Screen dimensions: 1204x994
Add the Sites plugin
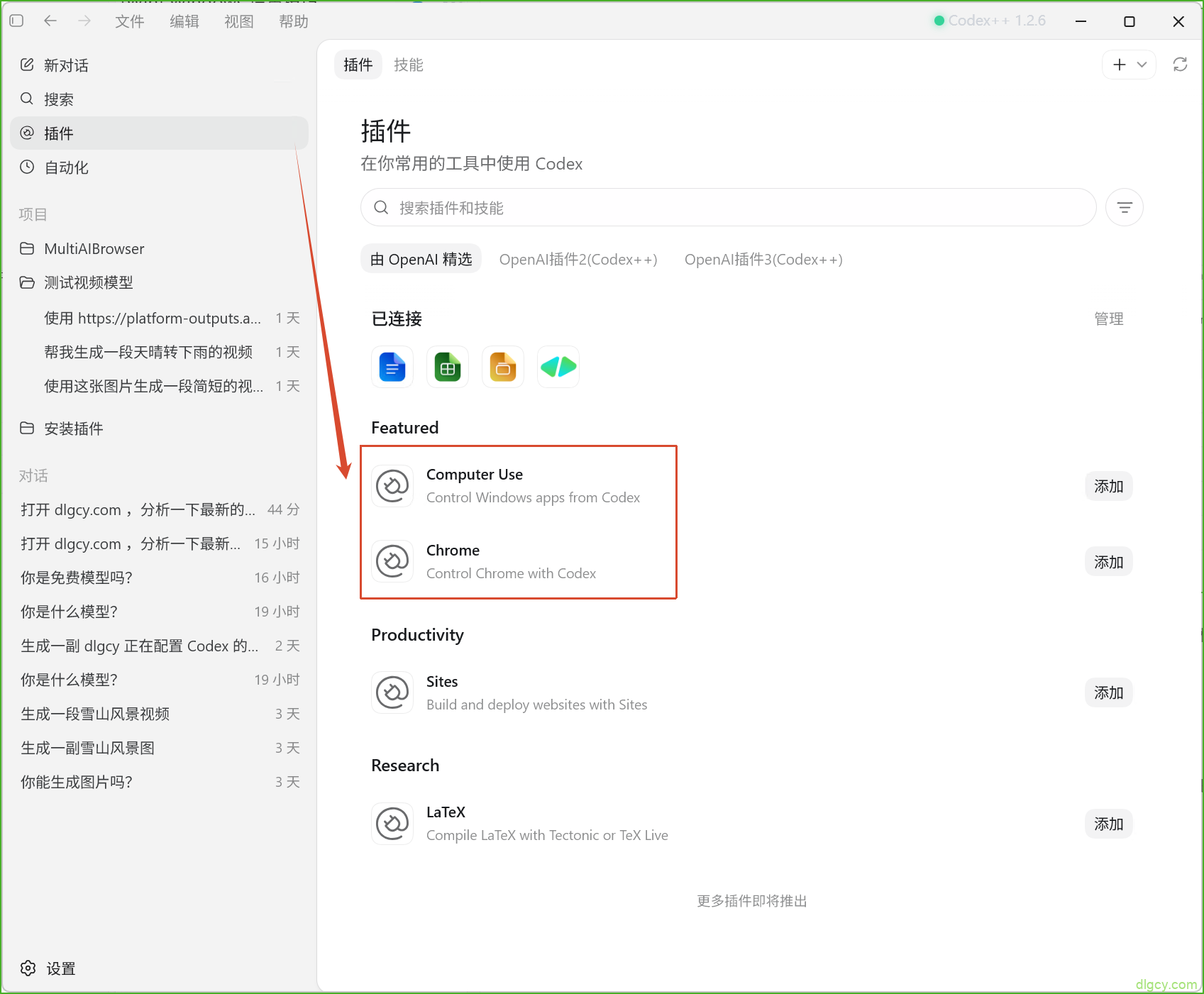1109,692
